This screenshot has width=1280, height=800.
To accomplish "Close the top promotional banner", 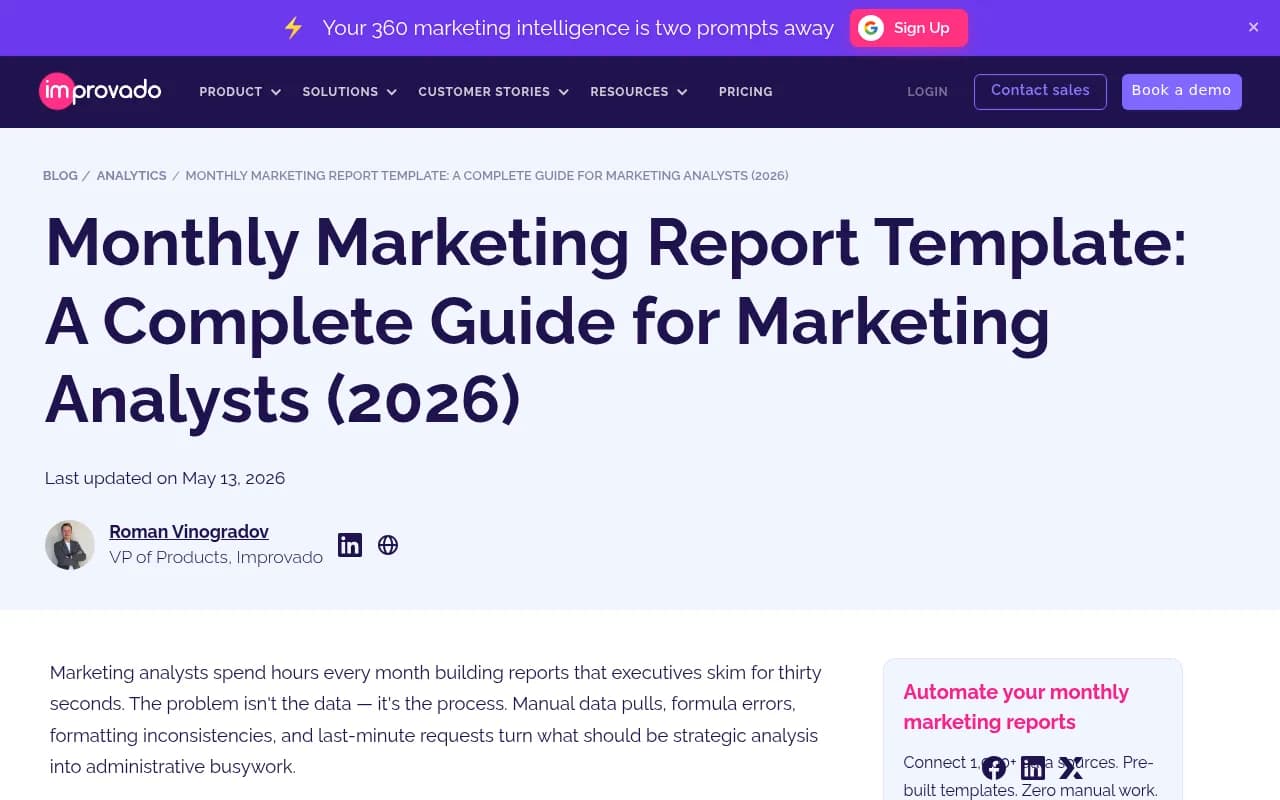I will 1253,28.
